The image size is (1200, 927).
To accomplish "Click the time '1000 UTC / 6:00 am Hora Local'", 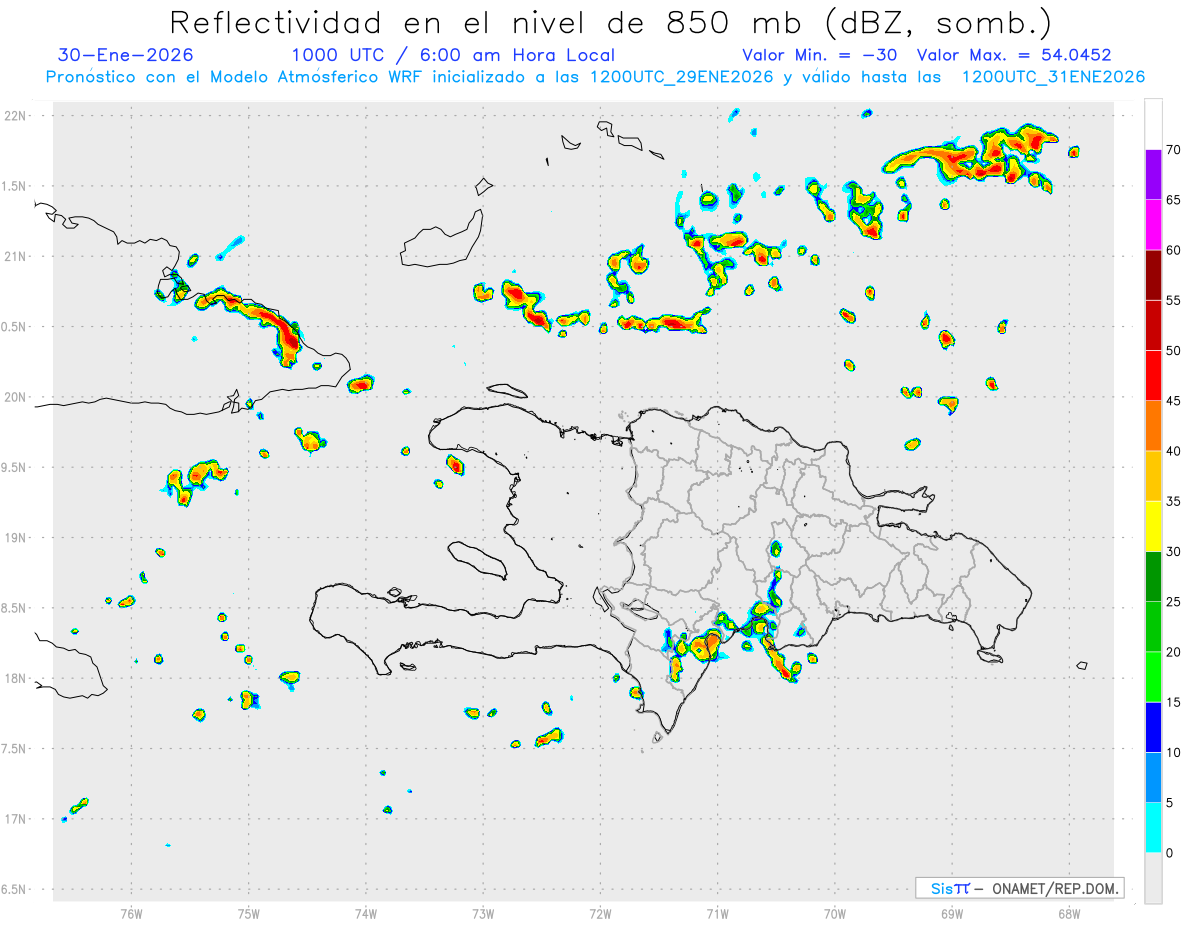I will point(453,55).
